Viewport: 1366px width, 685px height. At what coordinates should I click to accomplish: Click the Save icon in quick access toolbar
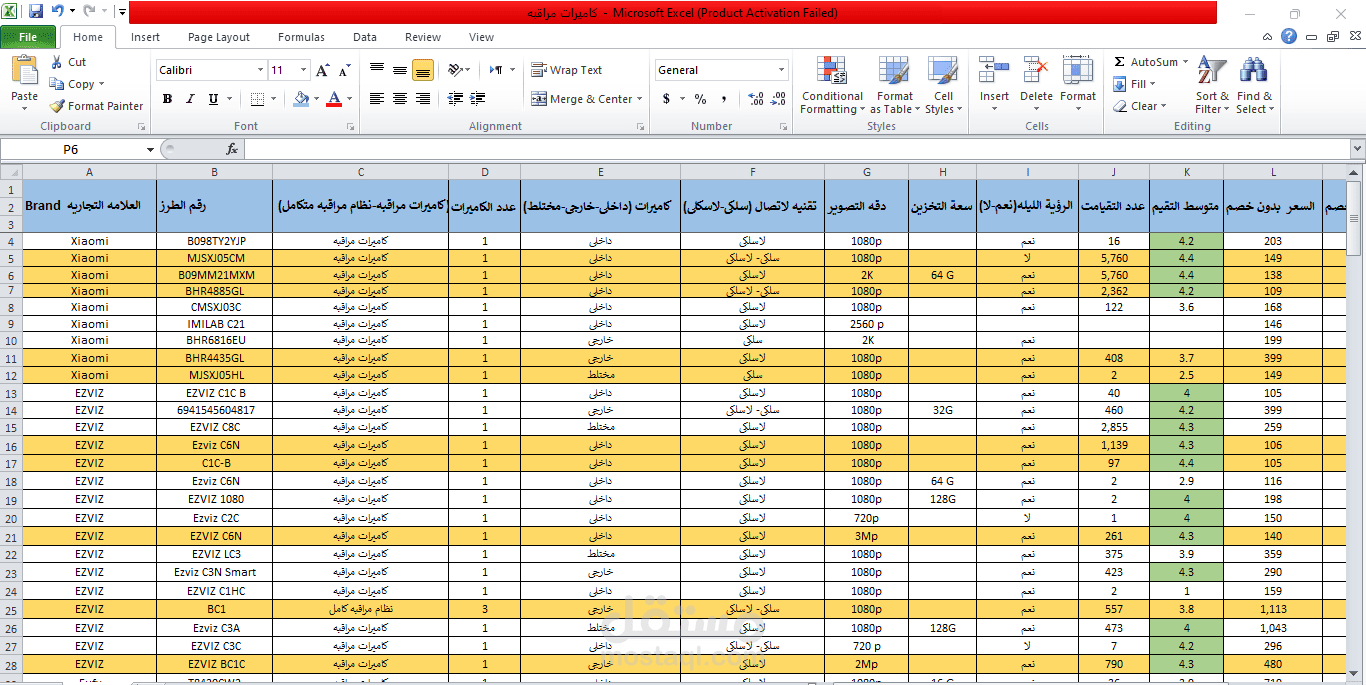[36, 12]
